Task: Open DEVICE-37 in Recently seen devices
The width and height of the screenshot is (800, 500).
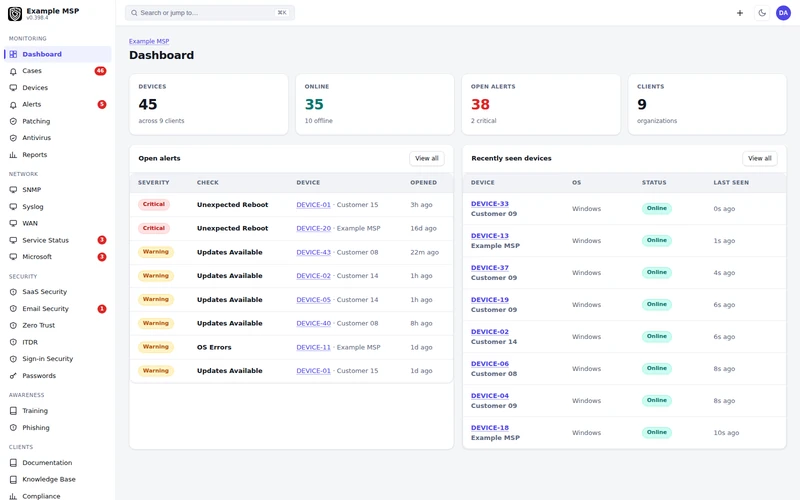Action: click(x=490, y=268)
